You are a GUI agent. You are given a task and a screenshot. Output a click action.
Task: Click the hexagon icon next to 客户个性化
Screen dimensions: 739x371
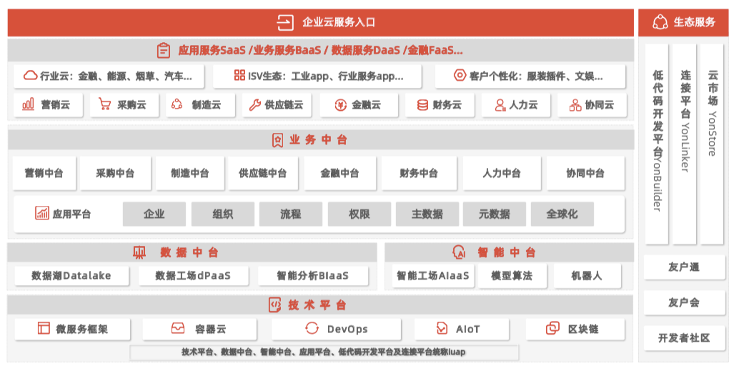[x=460, y=75]
